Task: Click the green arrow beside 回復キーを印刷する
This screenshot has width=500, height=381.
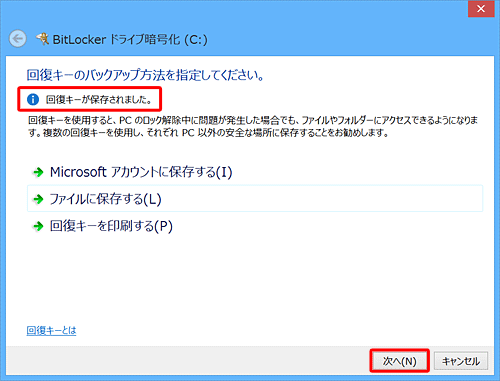Action: click(x=38, y=226)
